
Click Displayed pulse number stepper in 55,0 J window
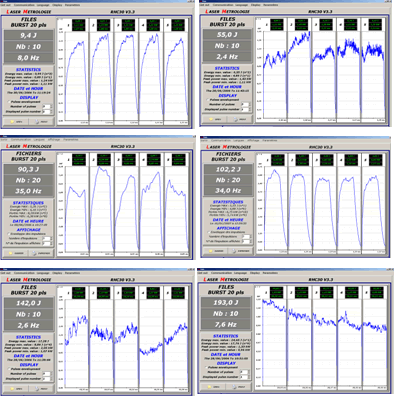[250, 109]
